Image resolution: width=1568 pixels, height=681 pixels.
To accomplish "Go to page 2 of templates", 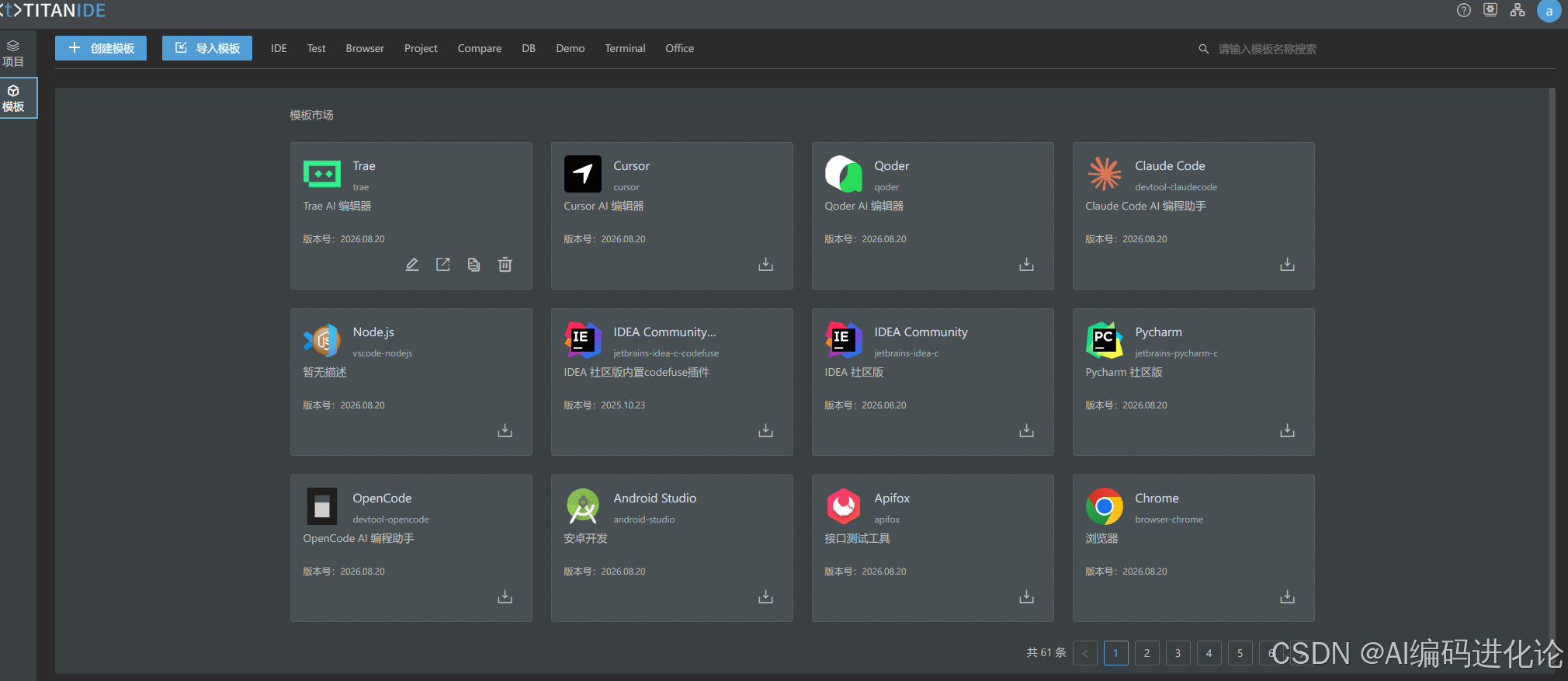I will pyautogui.click(x=1147, y=653).
